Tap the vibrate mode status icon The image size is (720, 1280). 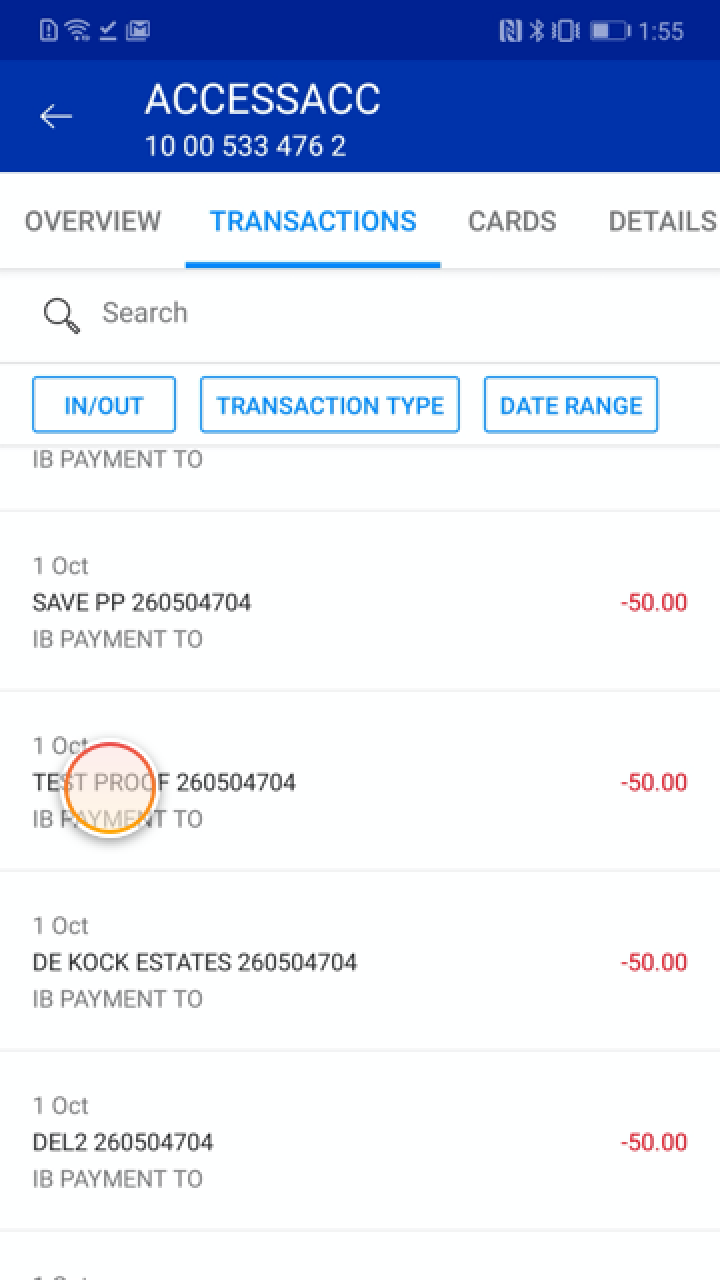(564, 31)
